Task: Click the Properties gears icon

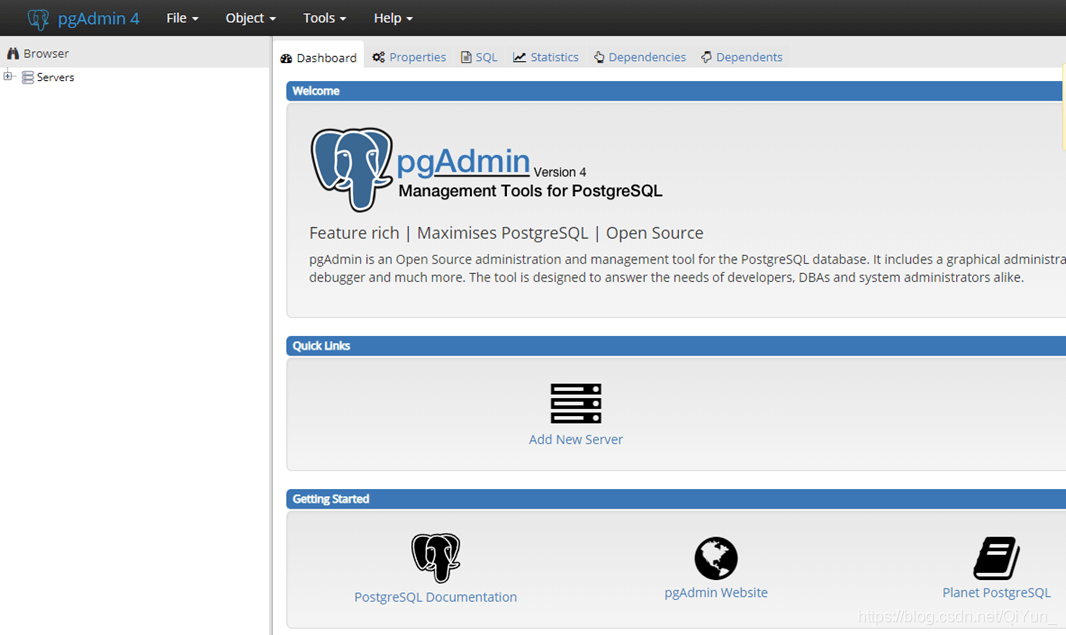Action: tap(377, 57)
